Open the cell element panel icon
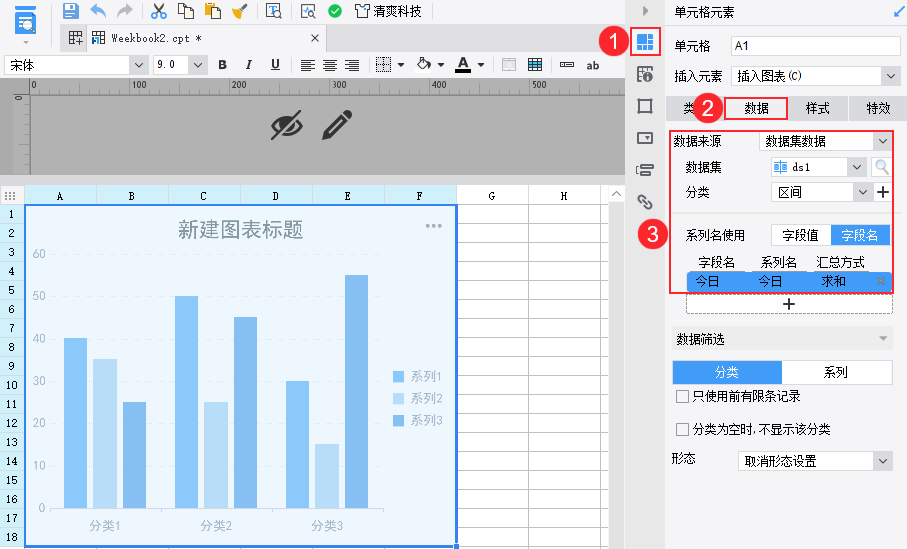This screenshot has width=907, height=549. click(x=645, y=42)
